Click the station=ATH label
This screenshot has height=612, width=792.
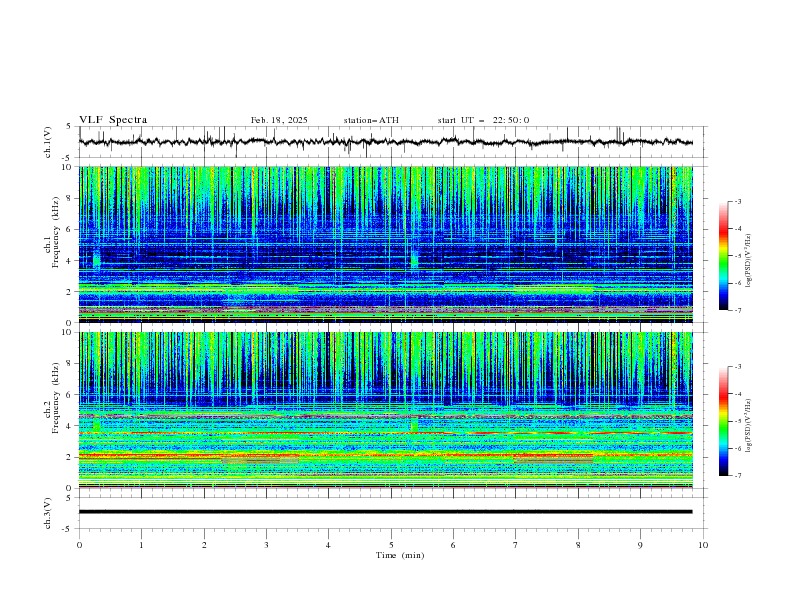pyautogui.click(x=371, y=120)
